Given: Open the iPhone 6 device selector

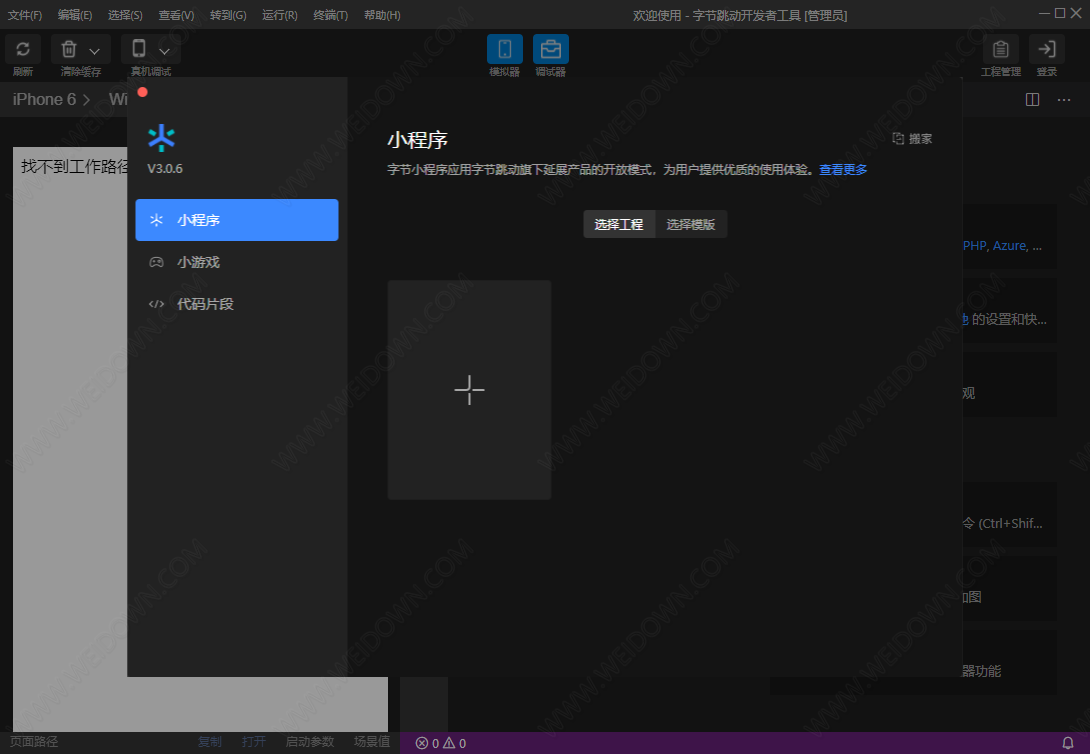Looking at the screenshot, I should coord(51,99).
